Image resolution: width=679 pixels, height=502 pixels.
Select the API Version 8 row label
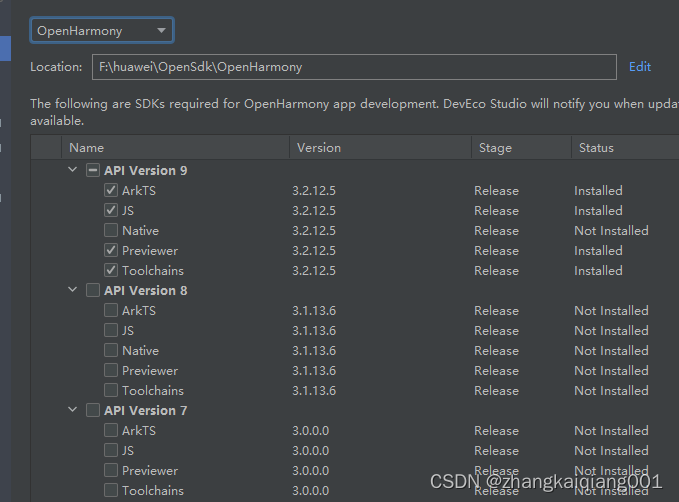click(x=146, y=291)
